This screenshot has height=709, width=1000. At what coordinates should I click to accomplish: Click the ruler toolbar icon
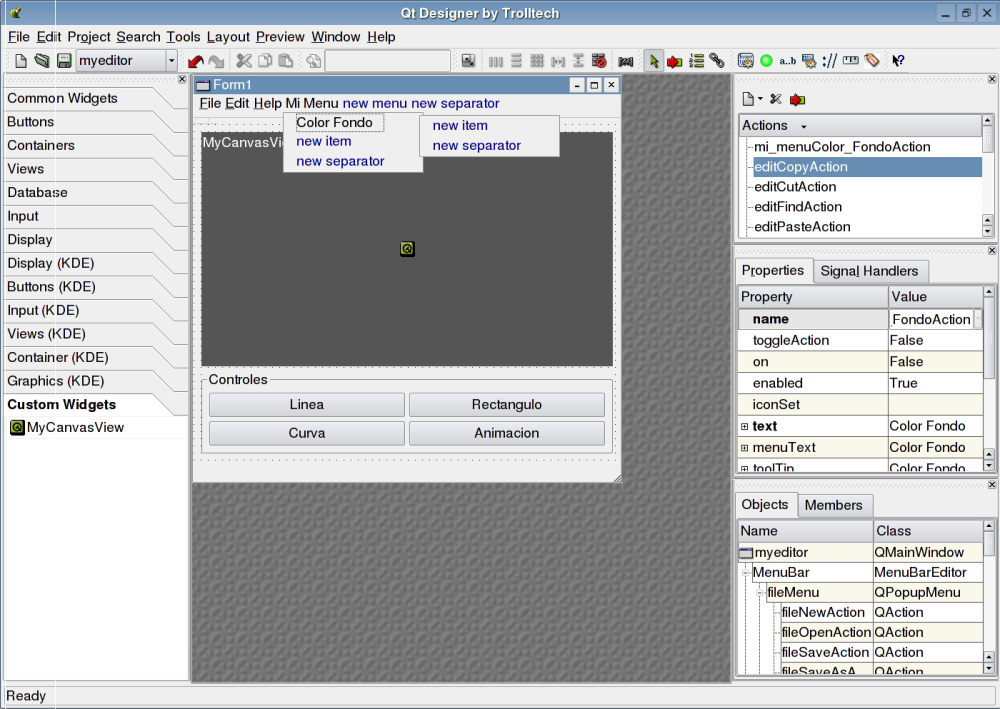pyautogui.click(x=851, y=61)
